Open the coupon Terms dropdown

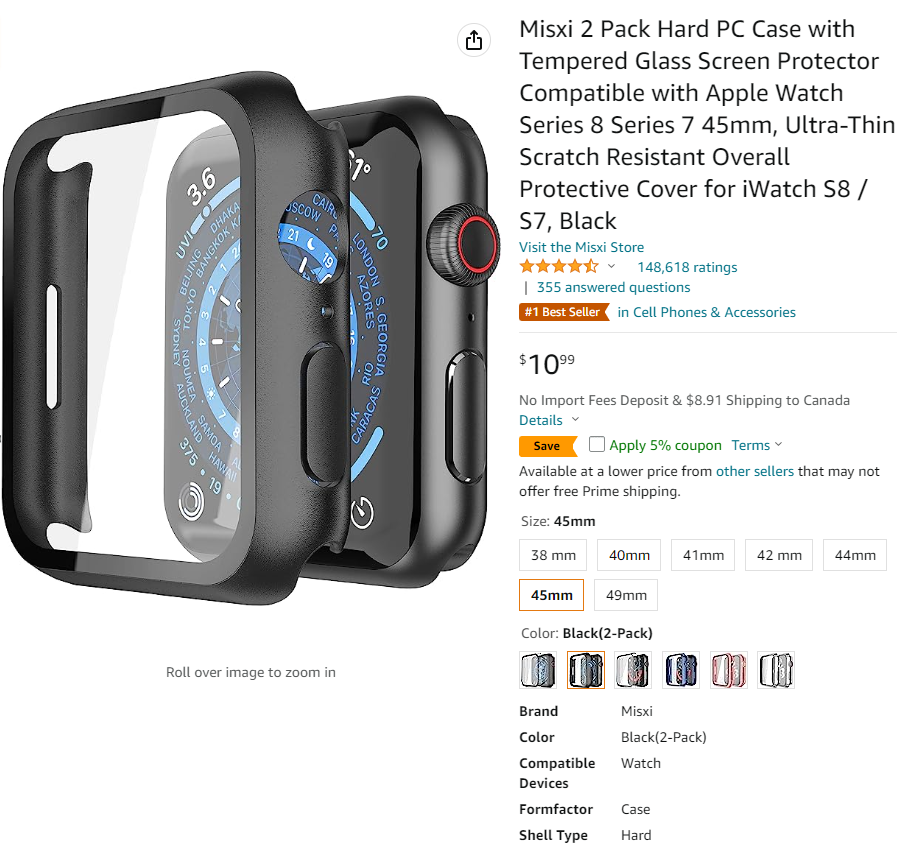coord(756,445)
